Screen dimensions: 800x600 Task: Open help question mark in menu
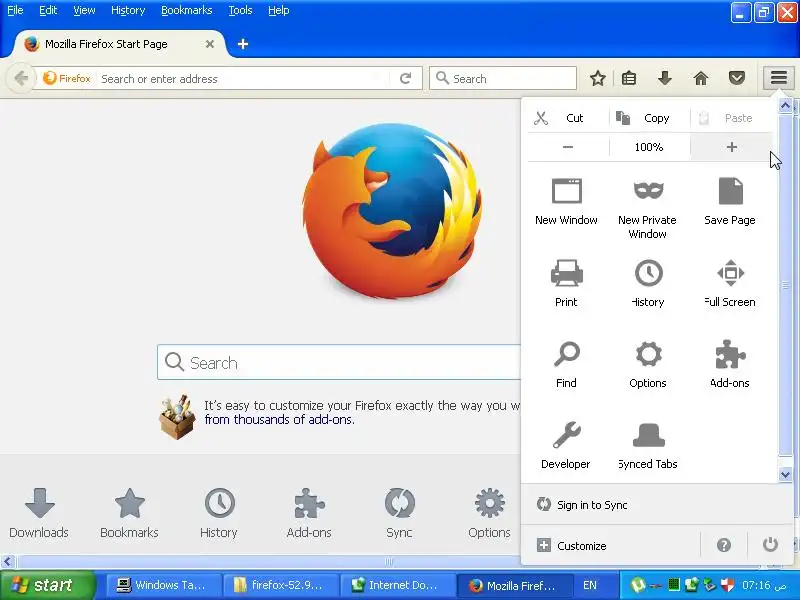click(723, 545)
